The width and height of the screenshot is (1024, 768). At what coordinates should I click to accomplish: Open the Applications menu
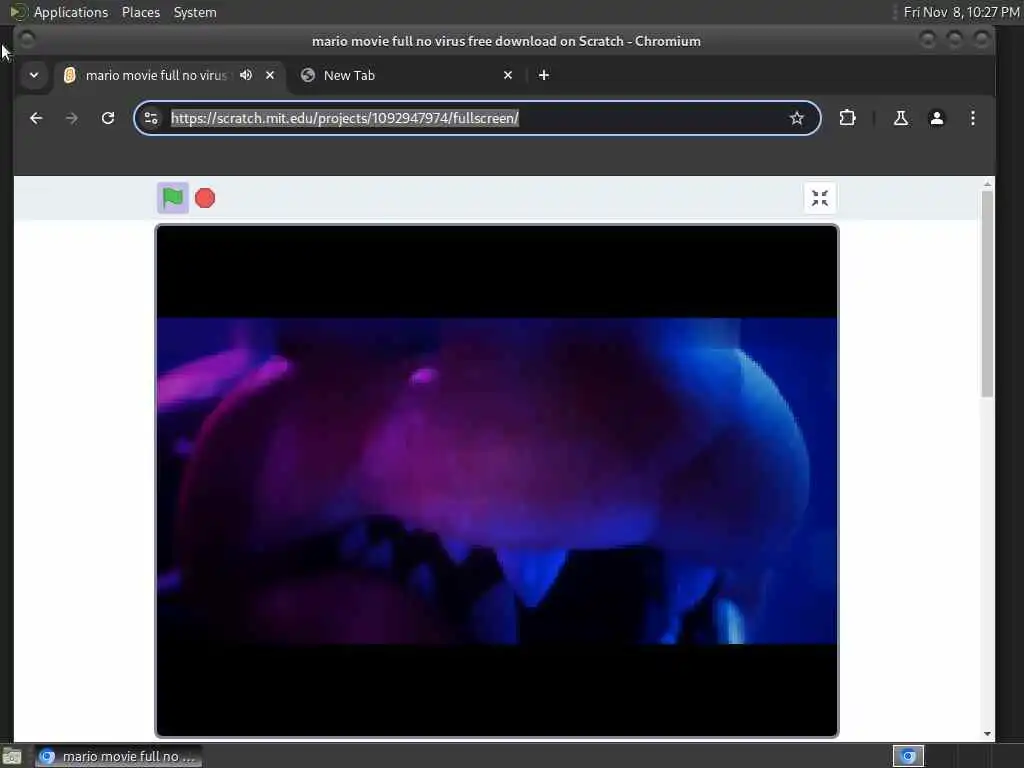[71, 12]
